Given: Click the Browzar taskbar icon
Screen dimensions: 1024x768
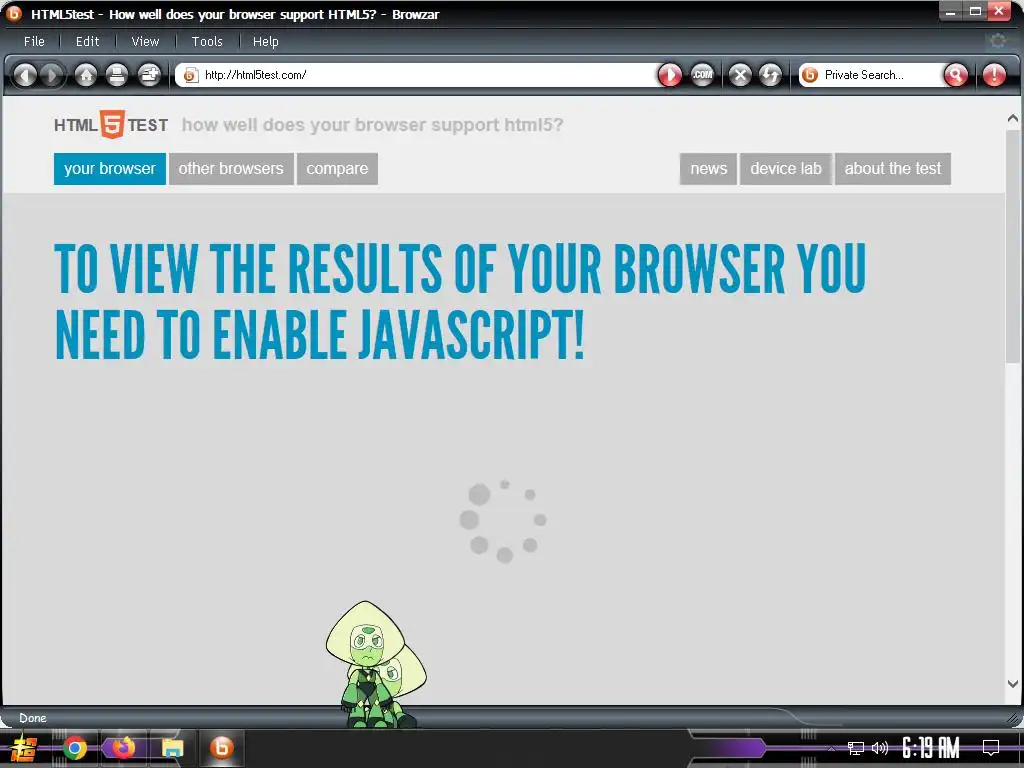Looking at the screenshot, I should [x=221, y=747].
